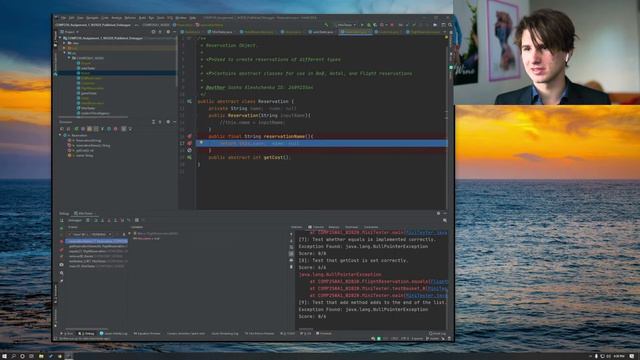Viewport: 640px width, 360px height.
Task: Click the green Run icon in toolbar
Action: (362, 25)
